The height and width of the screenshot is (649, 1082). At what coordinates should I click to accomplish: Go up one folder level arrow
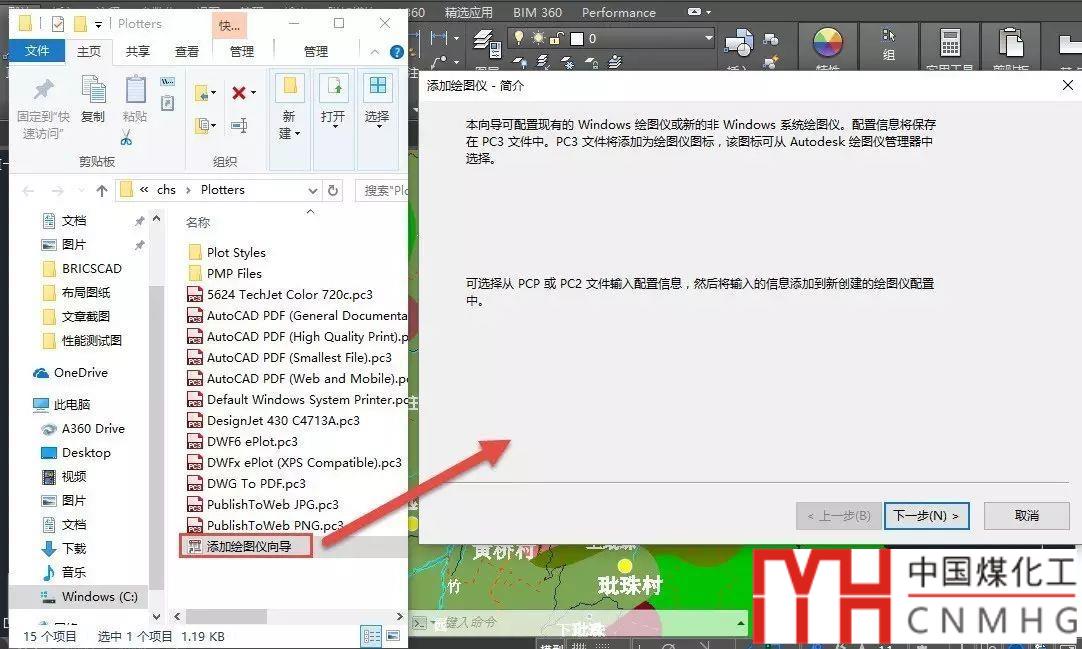102,190
